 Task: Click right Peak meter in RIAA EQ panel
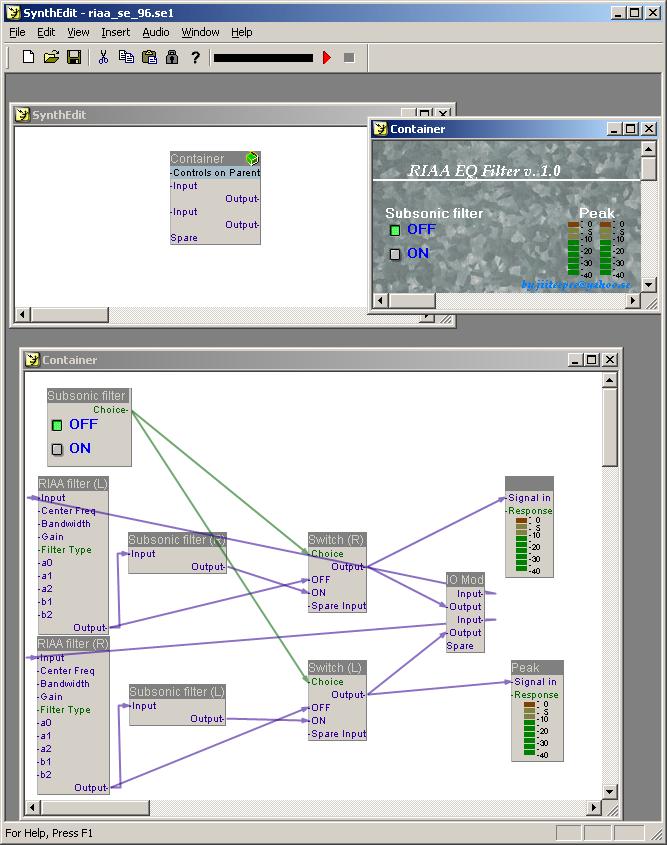click(606, 248)
